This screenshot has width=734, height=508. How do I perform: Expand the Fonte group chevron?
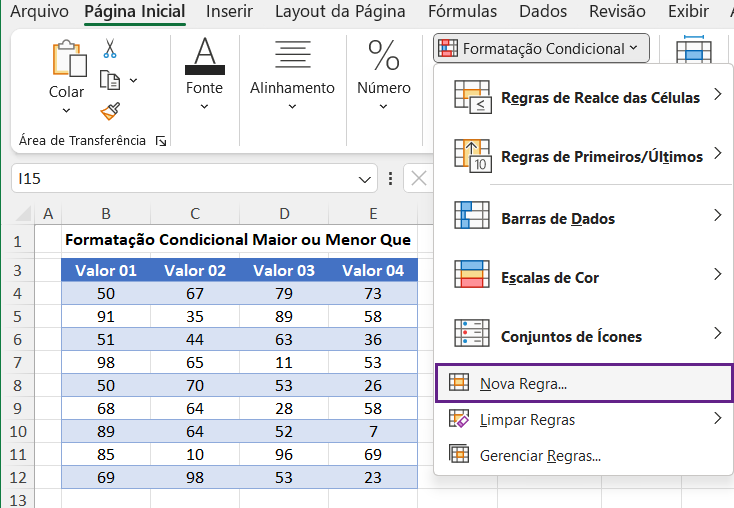coord(205,107)
